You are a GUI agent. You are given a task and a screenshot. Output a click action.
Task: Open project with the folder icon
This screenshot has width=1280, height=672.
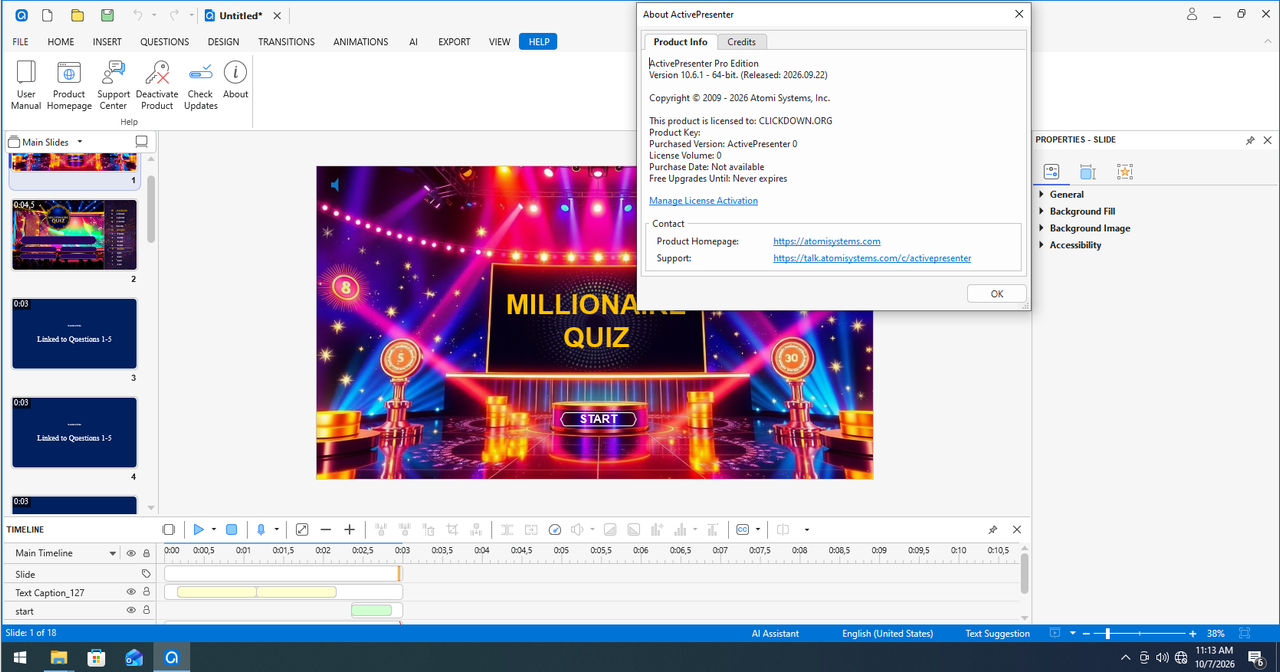coord(77,15)
